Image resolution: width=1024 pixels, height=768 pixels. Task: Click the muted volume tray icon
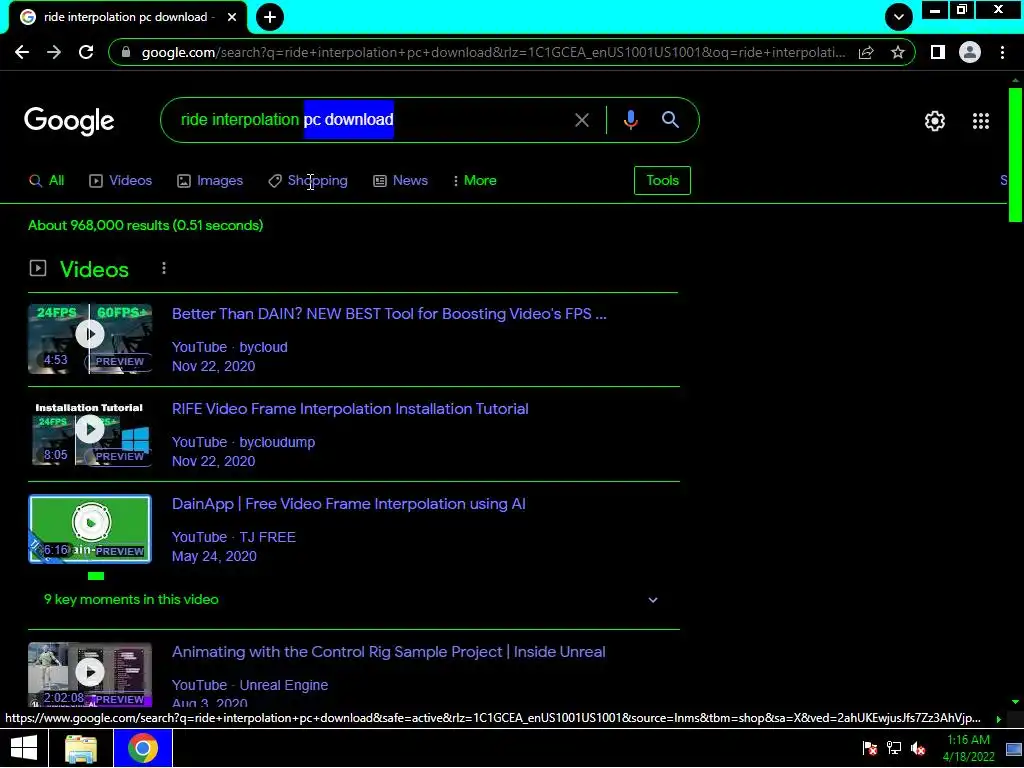918,748
